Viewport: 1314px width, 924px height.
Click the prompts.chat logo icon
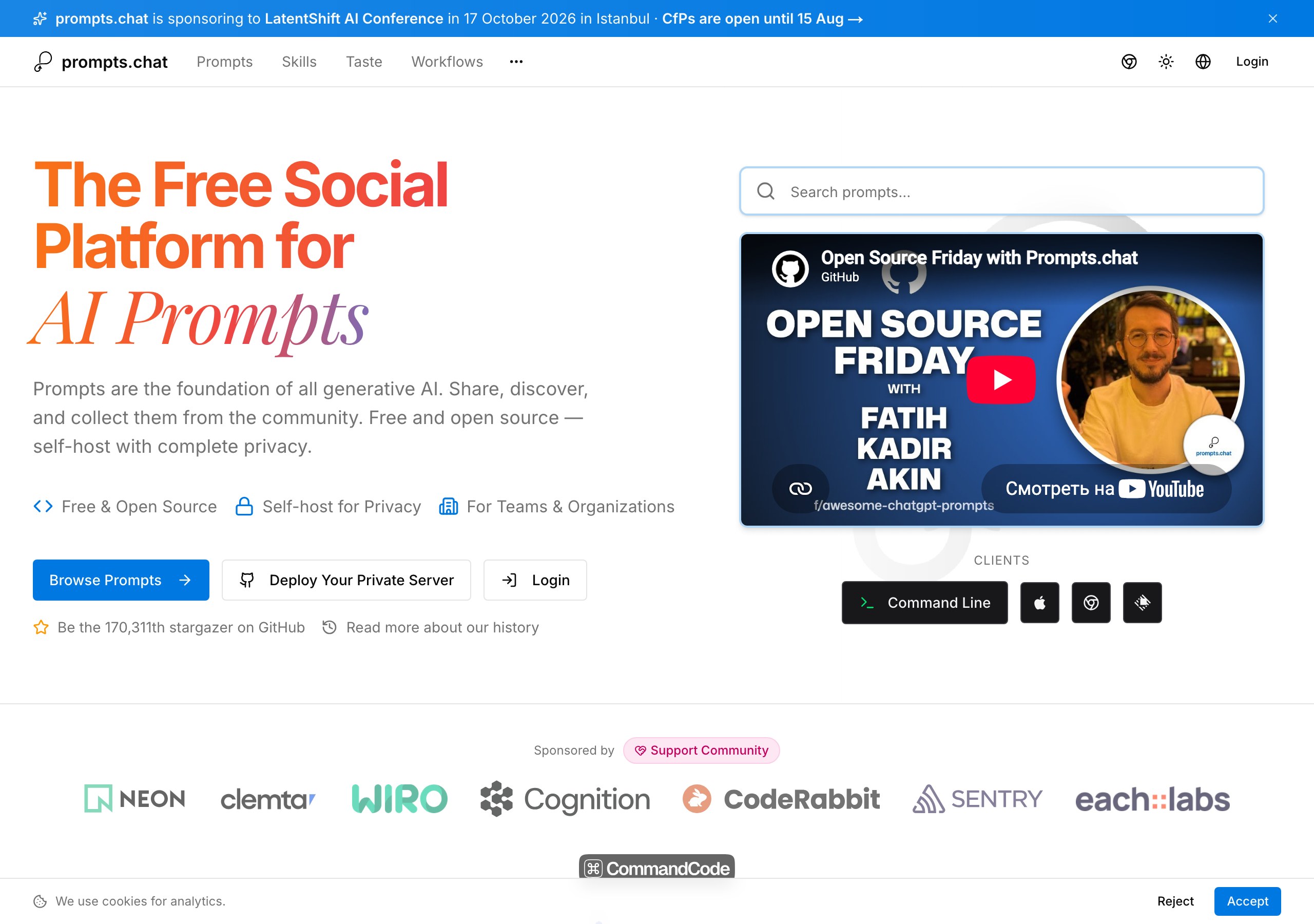point(43,61)
